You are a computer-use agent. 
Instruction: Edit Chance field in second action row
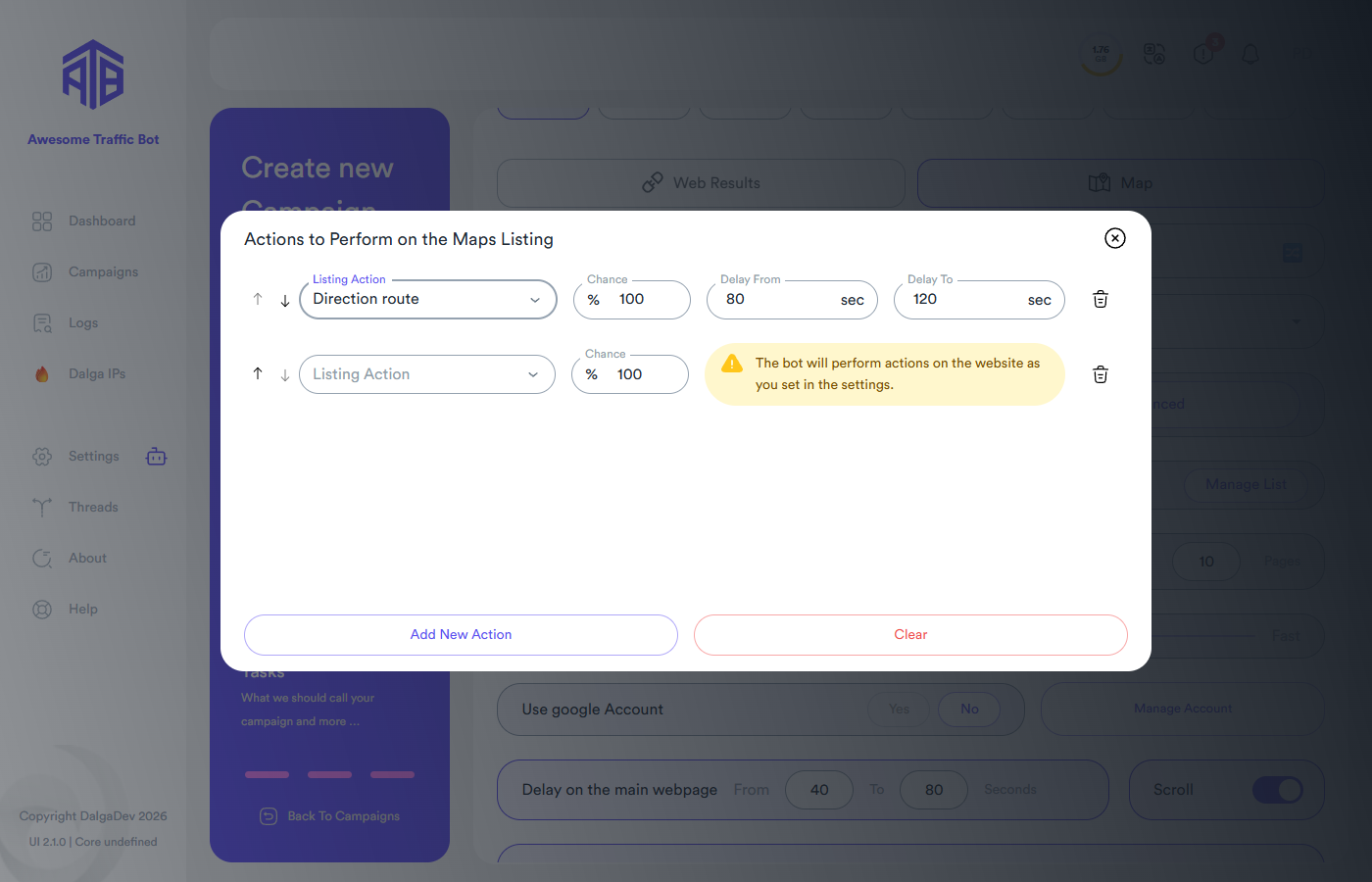pos(630,374)
